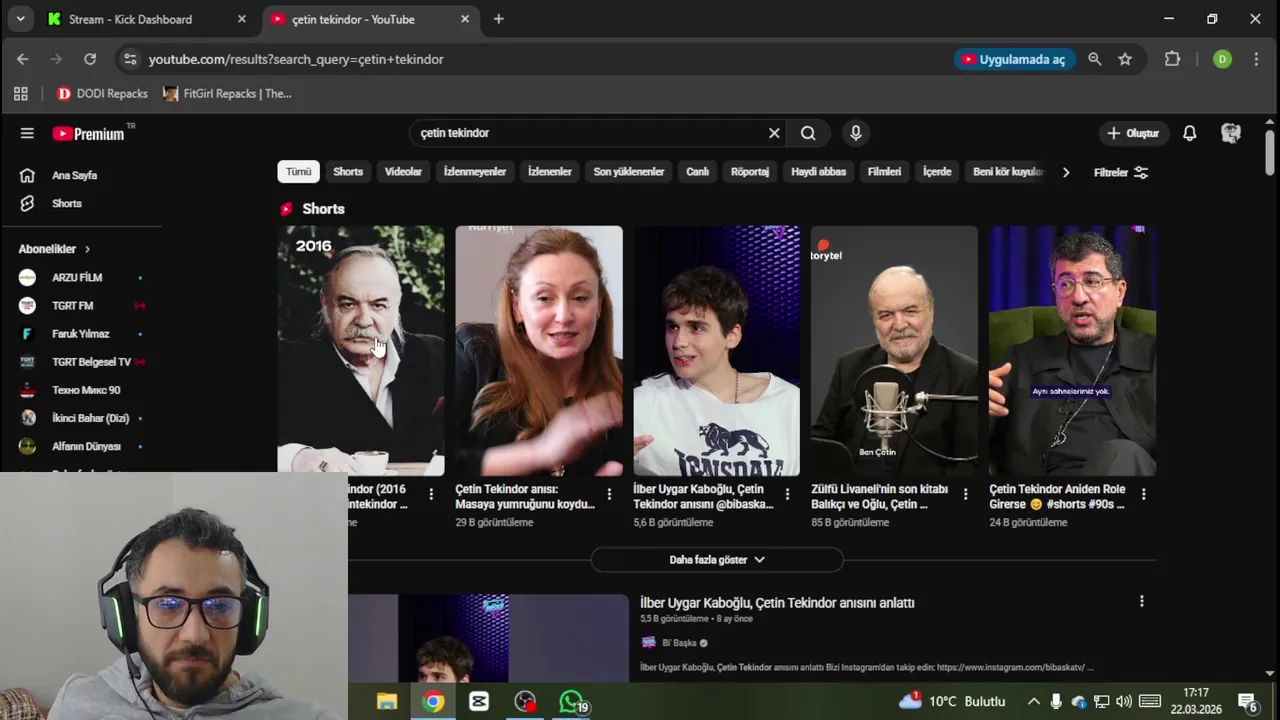Image resolution: width=1280 pixels, height=720 pixels.
Task: Open the Masaya yumruğunu koydu short thumbnail
Action: pos(539,350)
